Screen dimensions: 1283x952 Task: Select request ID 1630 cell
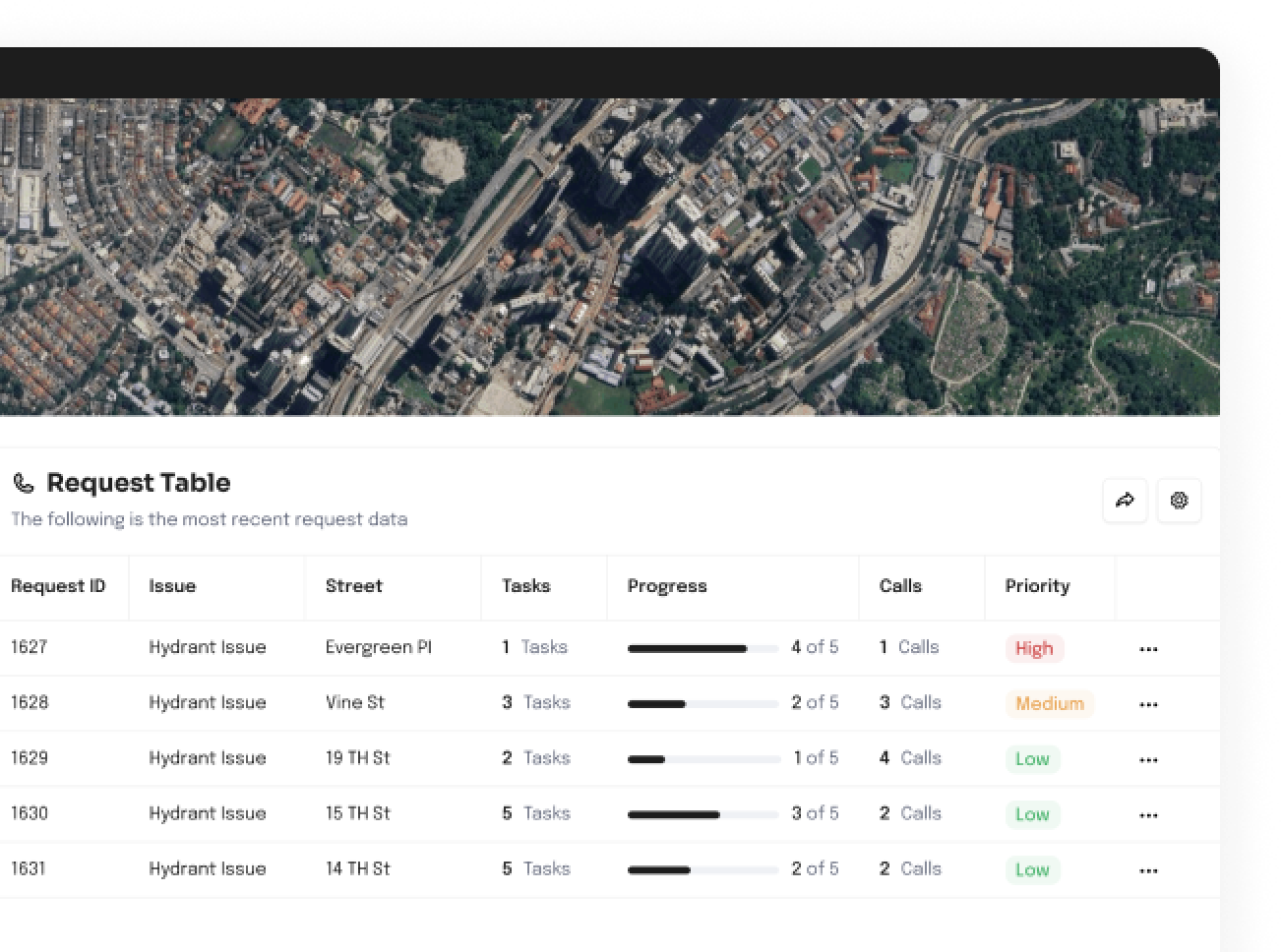30,813
